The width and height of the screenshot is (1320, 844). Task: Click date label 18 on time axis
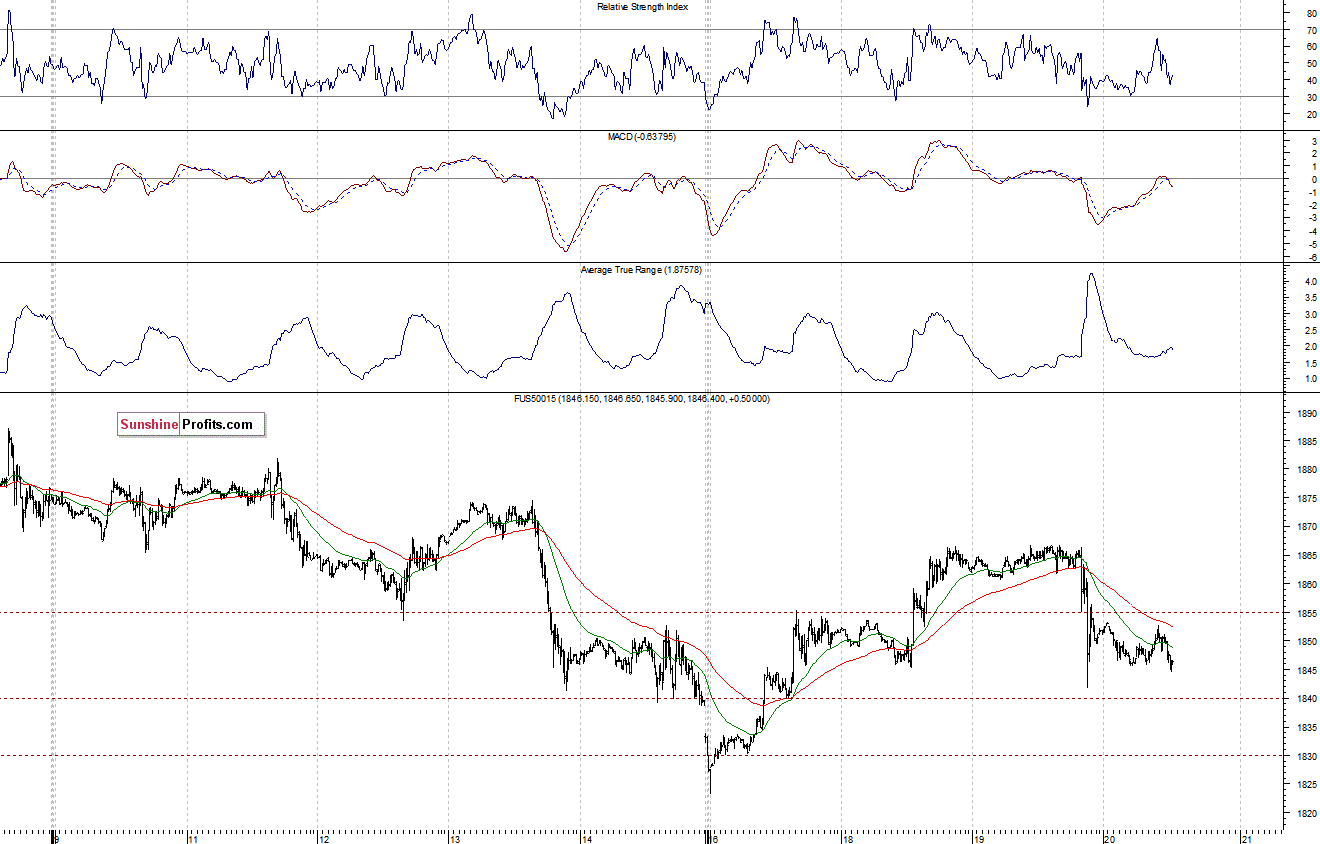pyautogui.click(x=848, y=838)
